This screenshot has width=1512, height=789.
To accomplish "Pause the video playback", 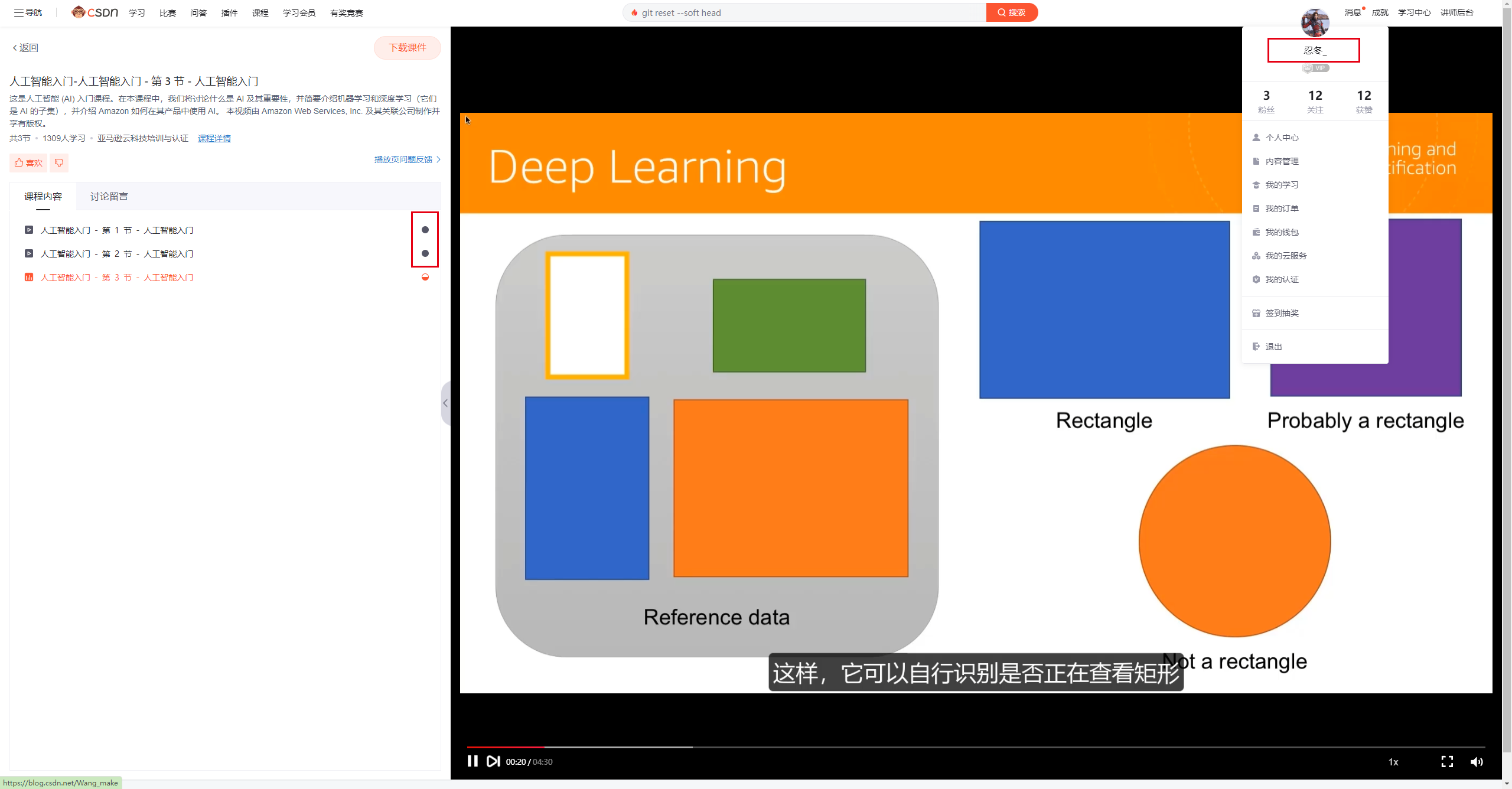I will [472, 761].
